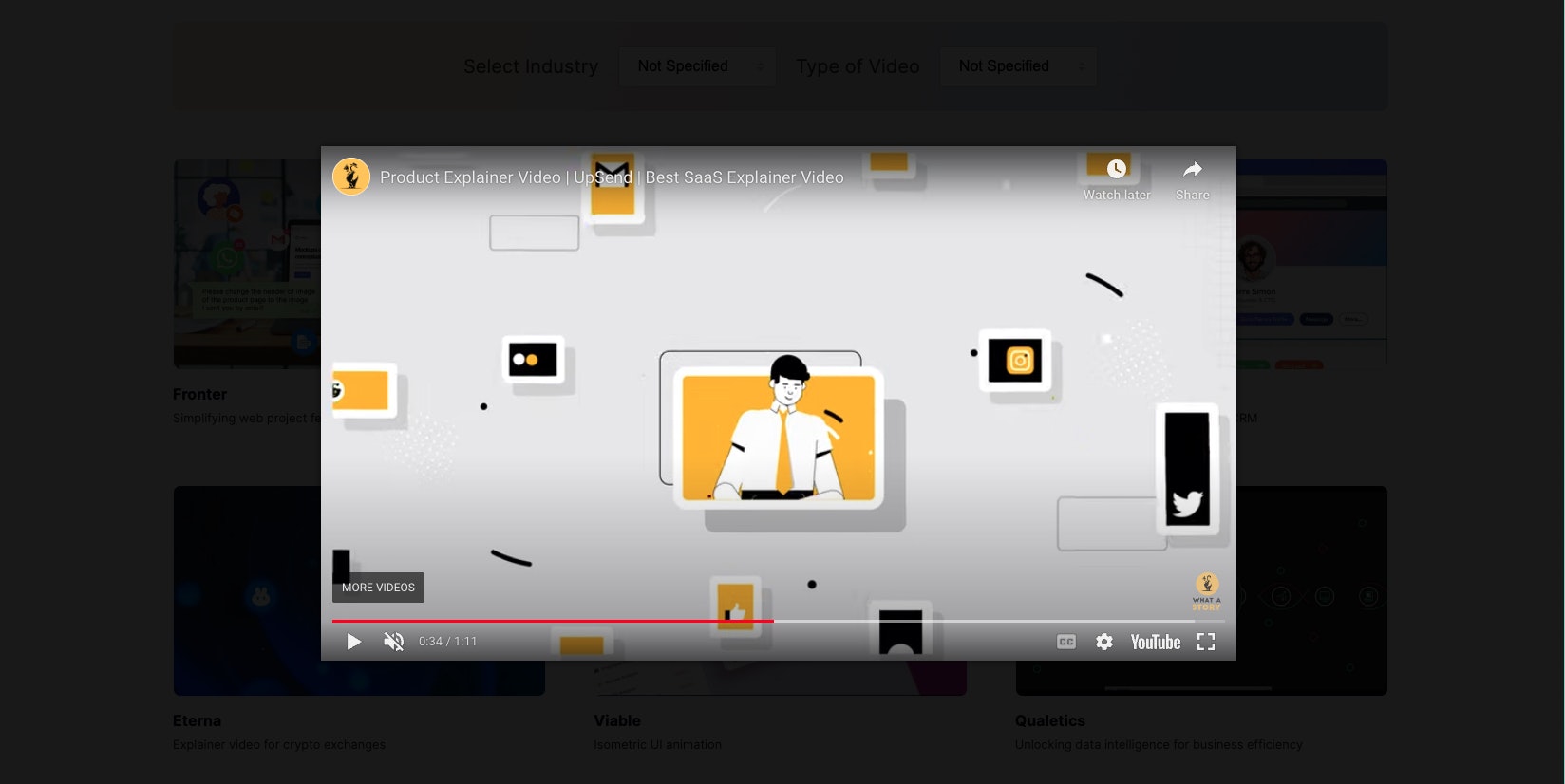
Task: Click the 0:34 / 1:11 time display
Action: pos(448,642)
